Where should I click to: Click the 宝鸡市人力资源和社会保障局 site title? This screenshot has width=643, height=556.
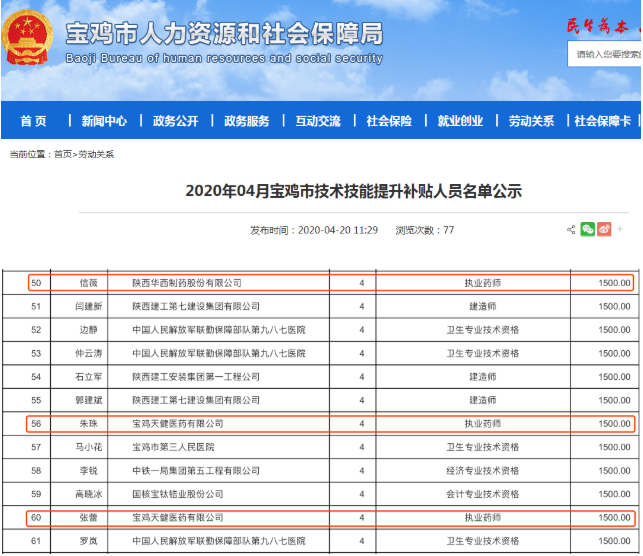[x=223, y=35]
